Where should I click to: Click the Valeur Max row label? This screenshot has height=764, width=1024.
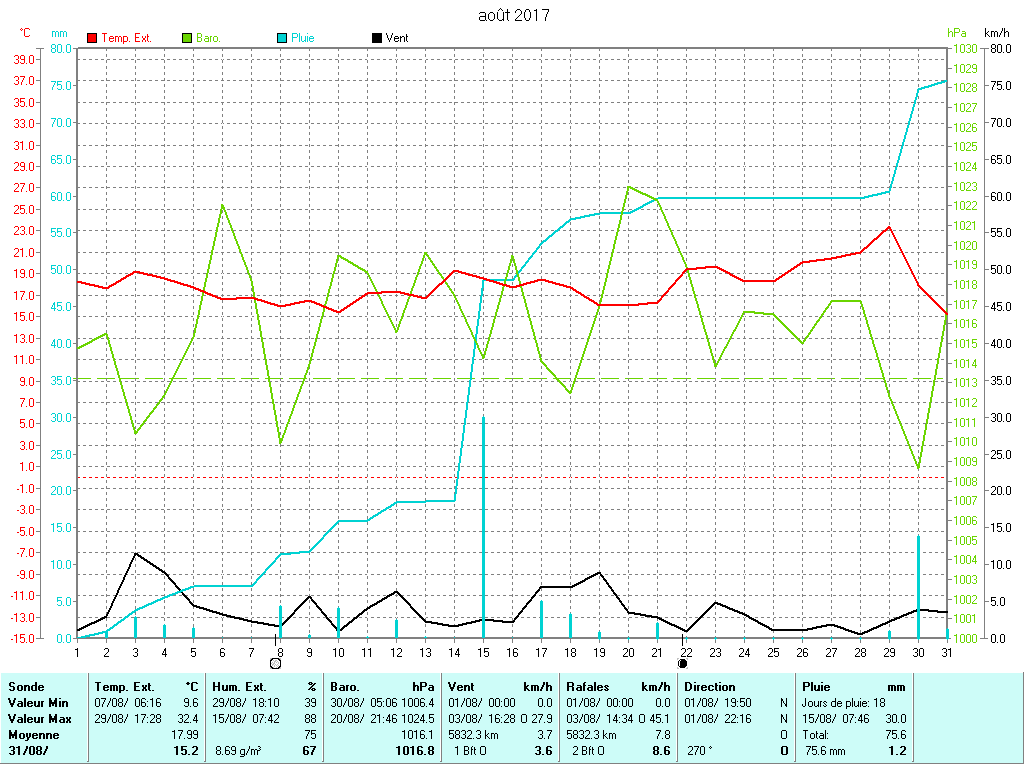click(40, 719)
